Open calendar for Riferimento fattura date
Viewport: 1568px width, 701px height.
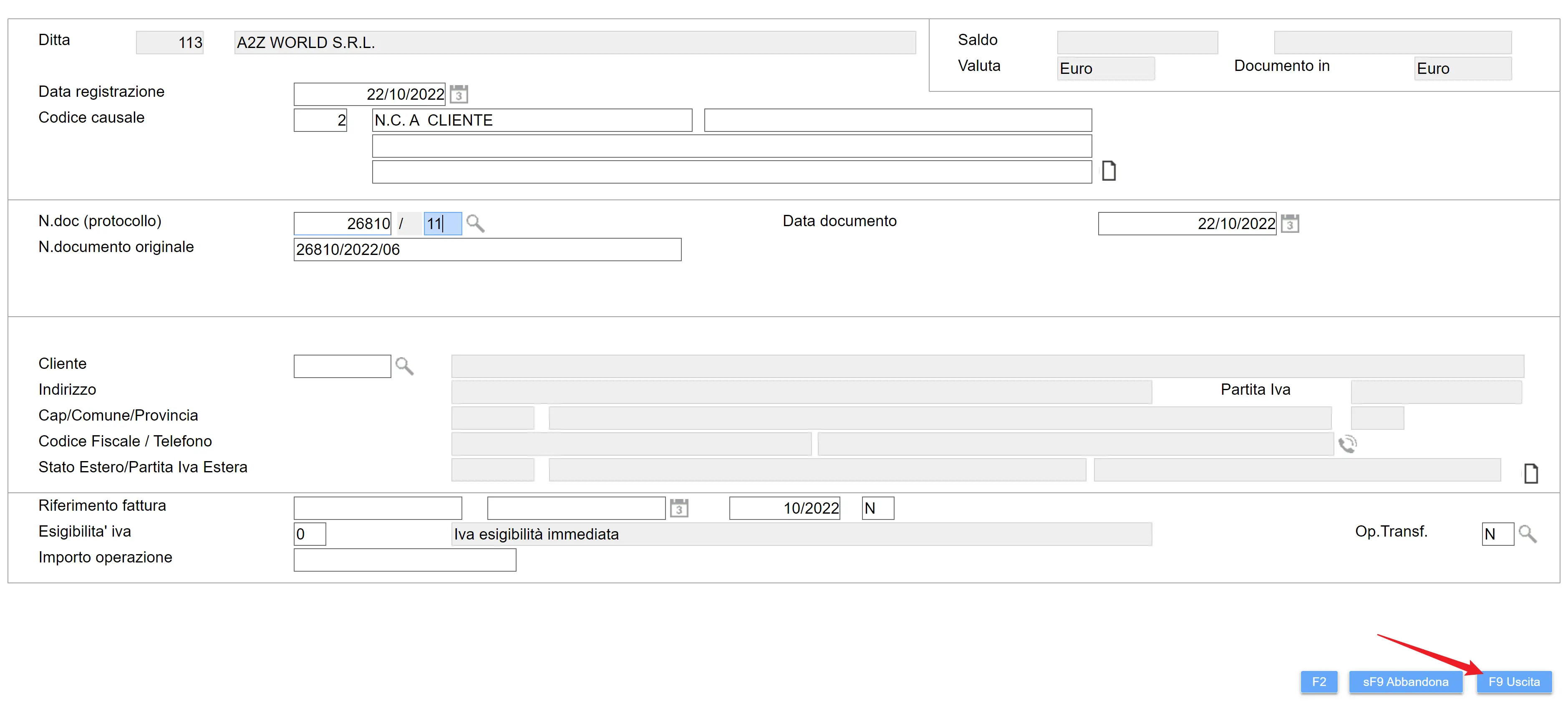pos(679,508)
